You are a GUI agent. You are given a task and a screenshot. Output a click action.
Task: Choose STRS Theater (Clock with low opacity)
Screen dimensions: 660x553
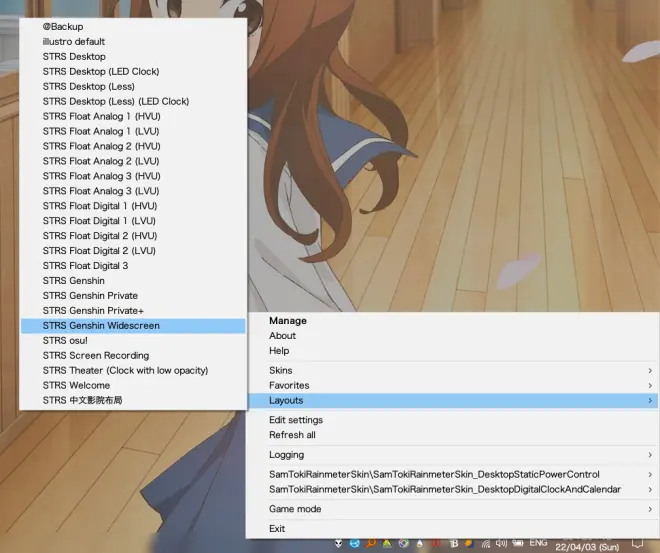click(133, 370)
